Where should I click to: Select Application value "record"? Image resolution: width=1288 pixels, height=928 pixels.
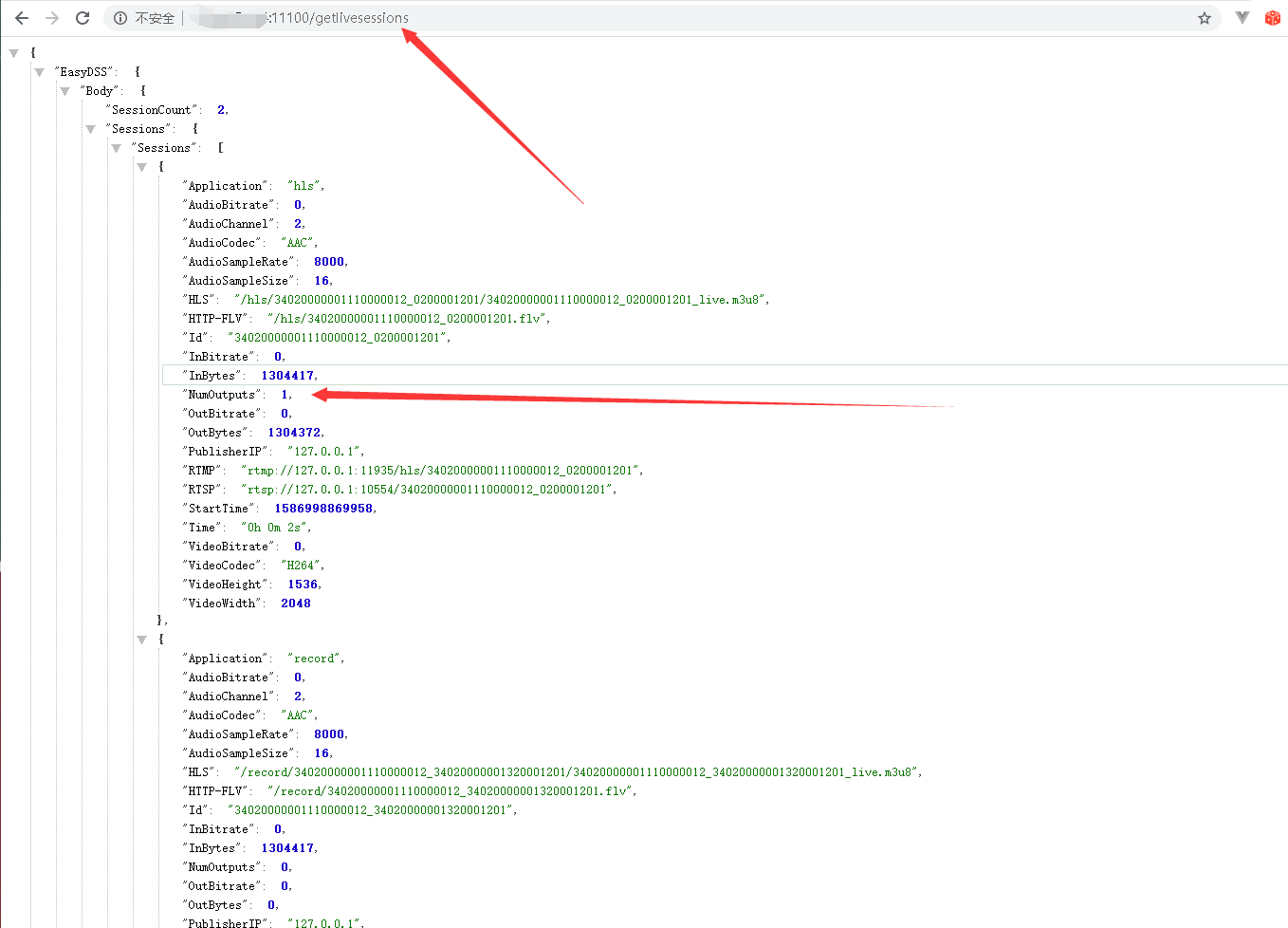tap(315, 659)
